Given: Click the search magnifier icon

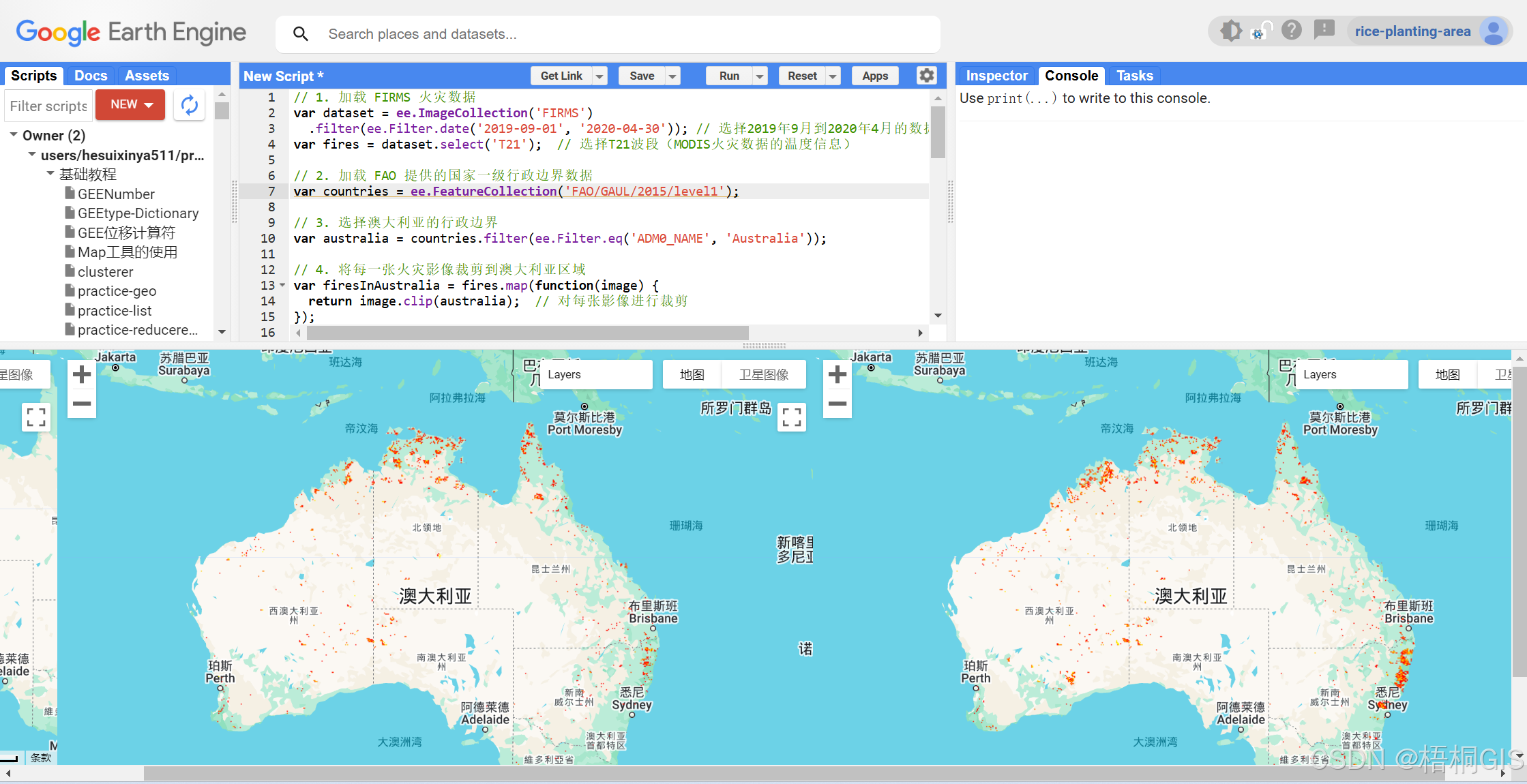Looking at the screenshot, I should click(x=301, y=34).
